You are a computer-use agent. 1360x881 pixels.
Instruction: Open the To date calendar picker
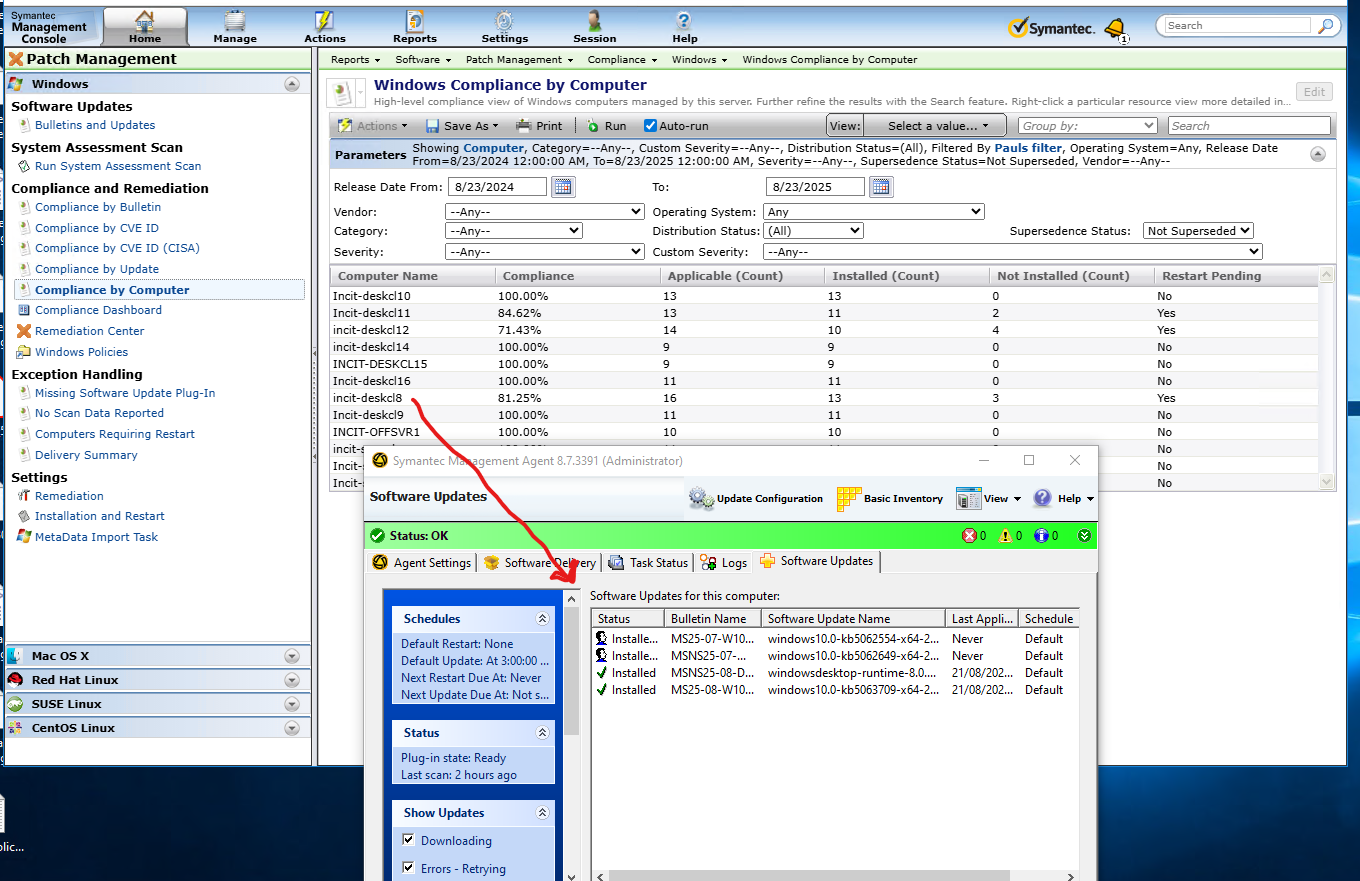pos(880,186)
